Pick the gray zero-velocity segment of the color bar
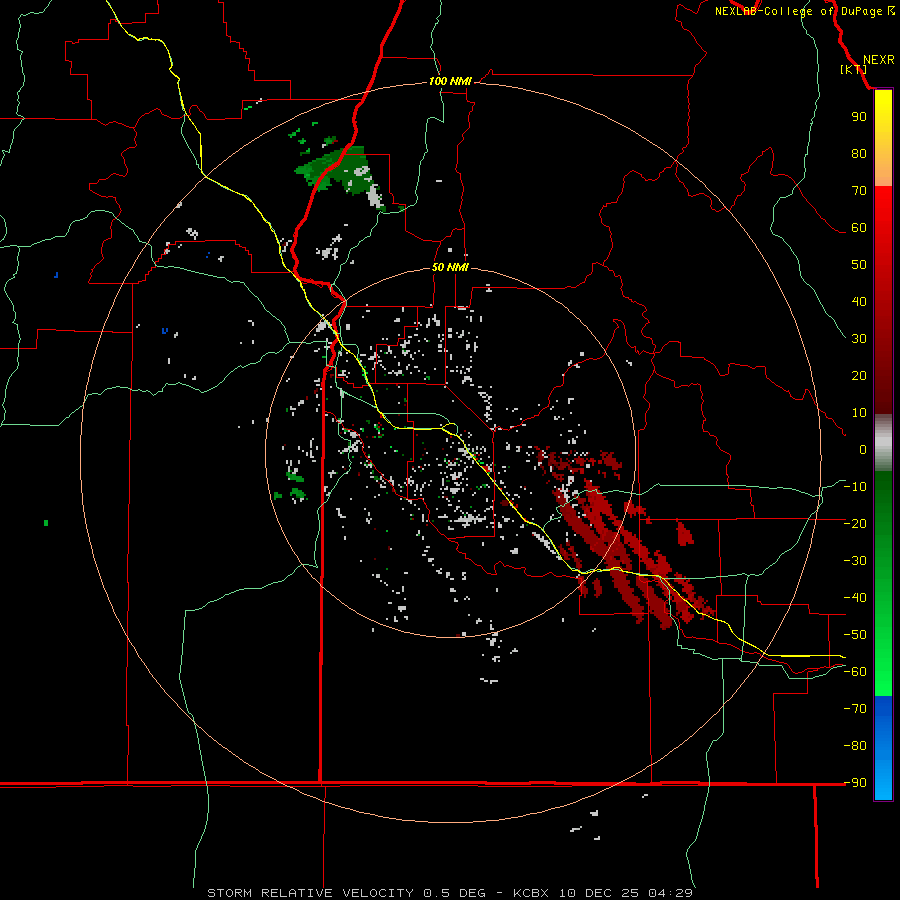The width and height of the screenshot is (900, 900). [x=883, y=443]
